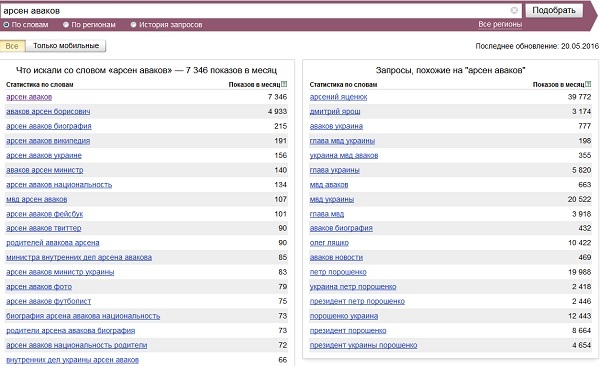Viewport: 600px width, 366px height.
Task: Open 'биография арсена авакова национальность' link
Action: [83, 316]
